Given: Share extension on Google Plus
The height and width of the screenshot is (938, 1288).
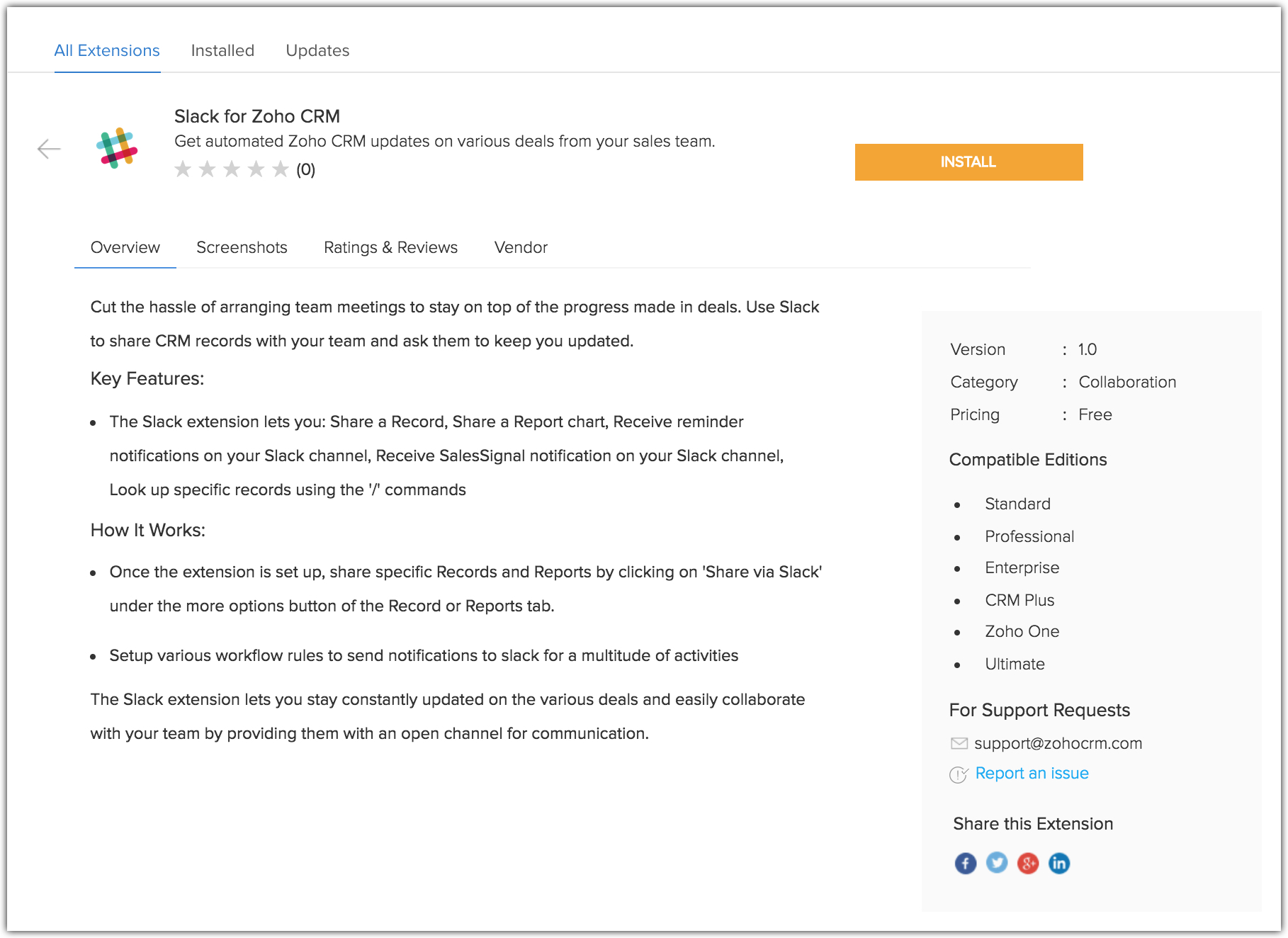Looking at the screenshot, I should [x=1028, y=863].
